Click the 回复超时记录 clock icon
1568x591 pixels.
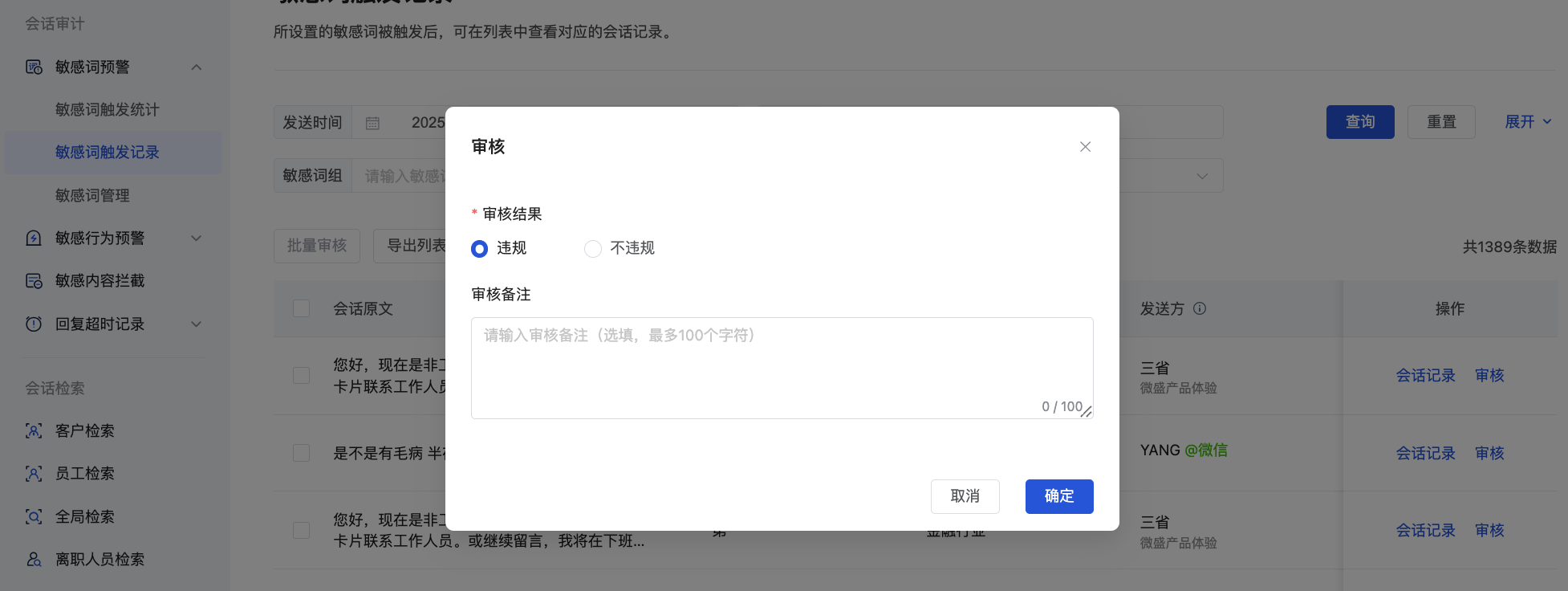point(34,324)
